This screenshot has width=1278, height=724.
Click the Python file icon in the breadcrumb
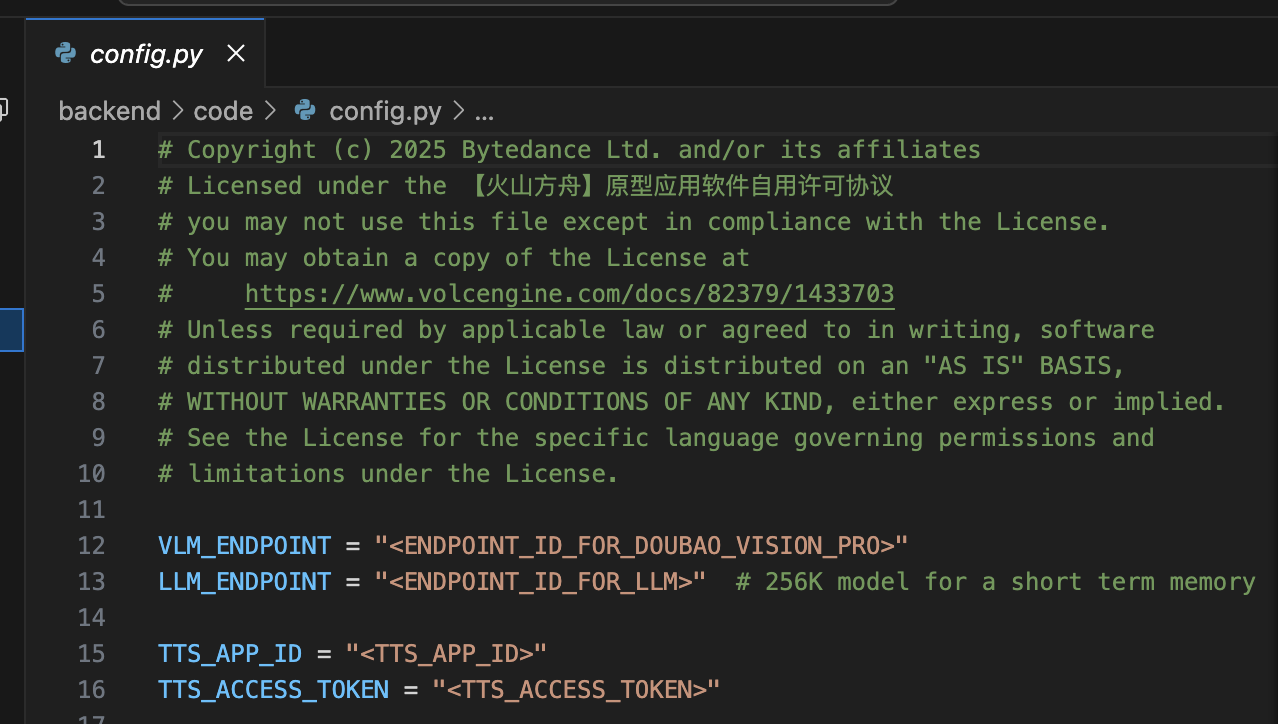pyautogui.click(x=305, y=110)
